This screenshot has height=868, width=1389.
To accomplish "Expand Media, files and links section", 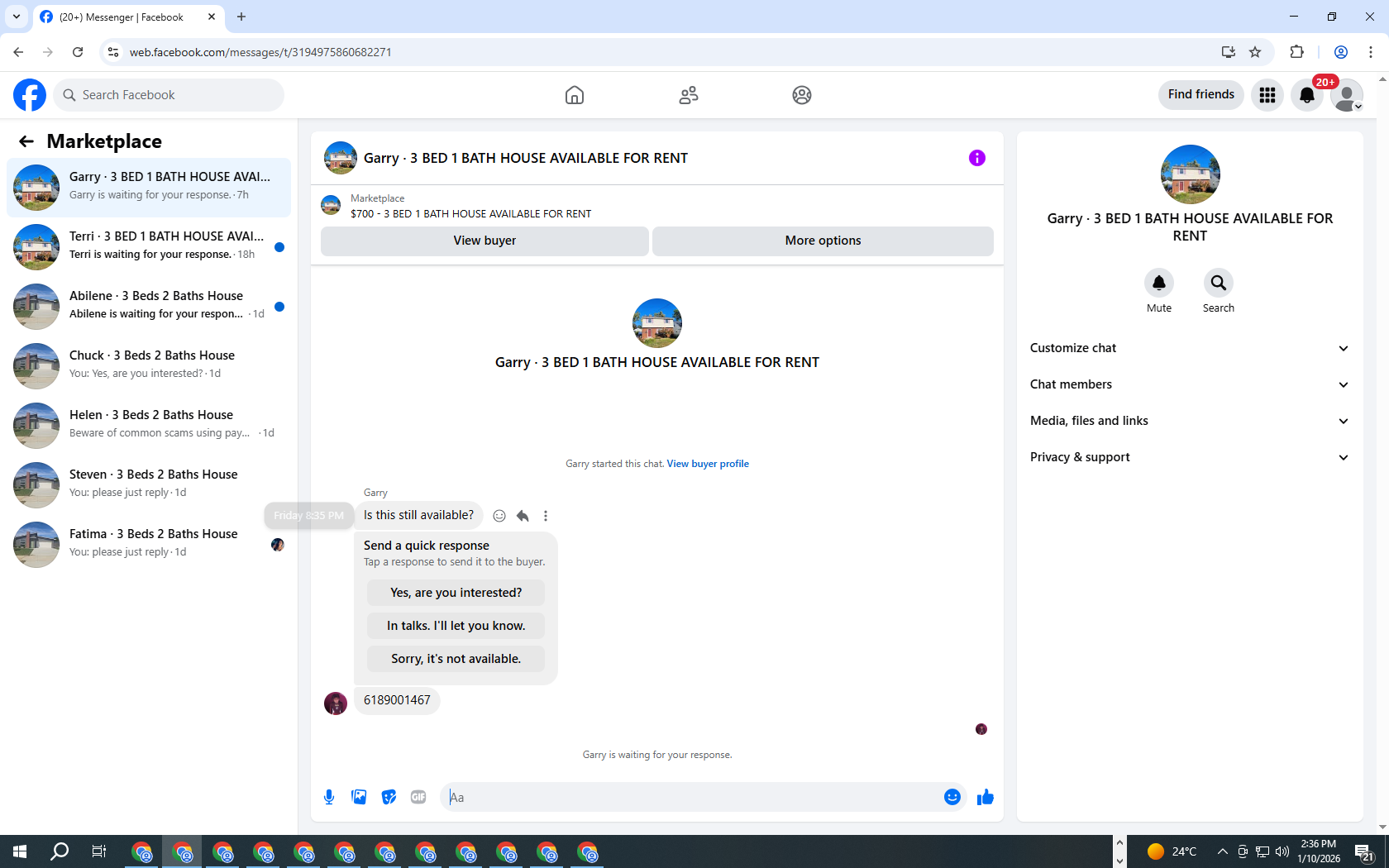I will coord(1190,421).
